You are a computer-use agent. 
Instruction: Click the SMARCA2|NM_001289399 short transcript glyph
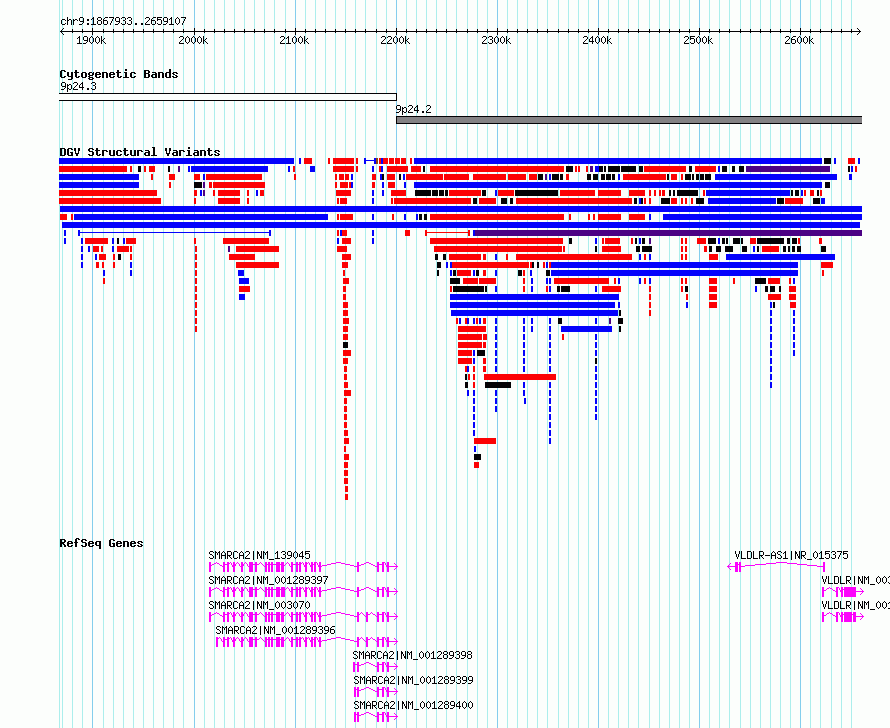pyautogui.click(x=376, y=692)
